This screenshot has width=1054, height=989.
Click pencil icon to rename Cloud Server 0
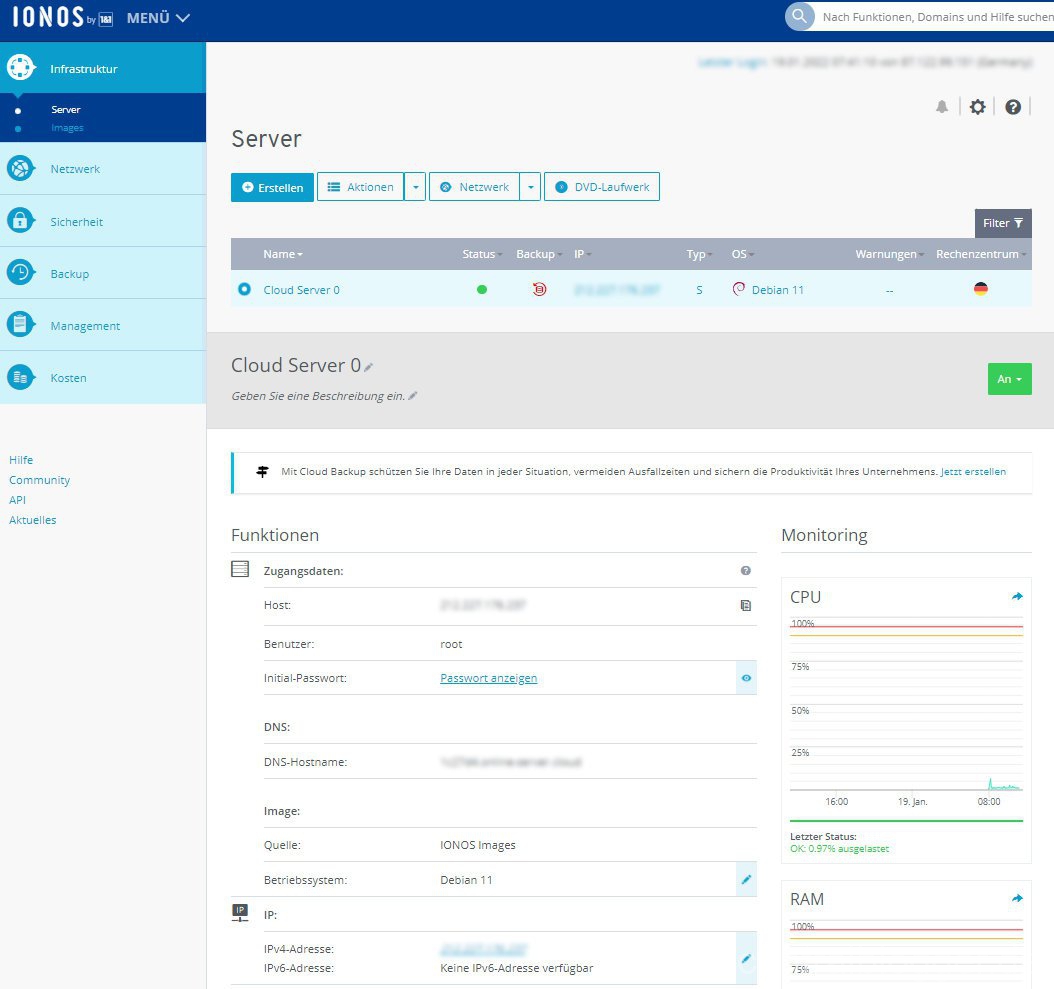(369, 367)
